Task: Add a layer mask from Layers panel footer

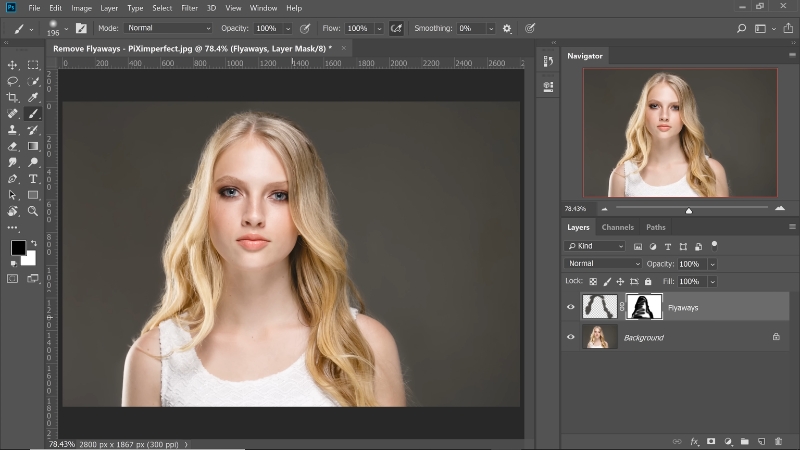Action: pos(711,441)
